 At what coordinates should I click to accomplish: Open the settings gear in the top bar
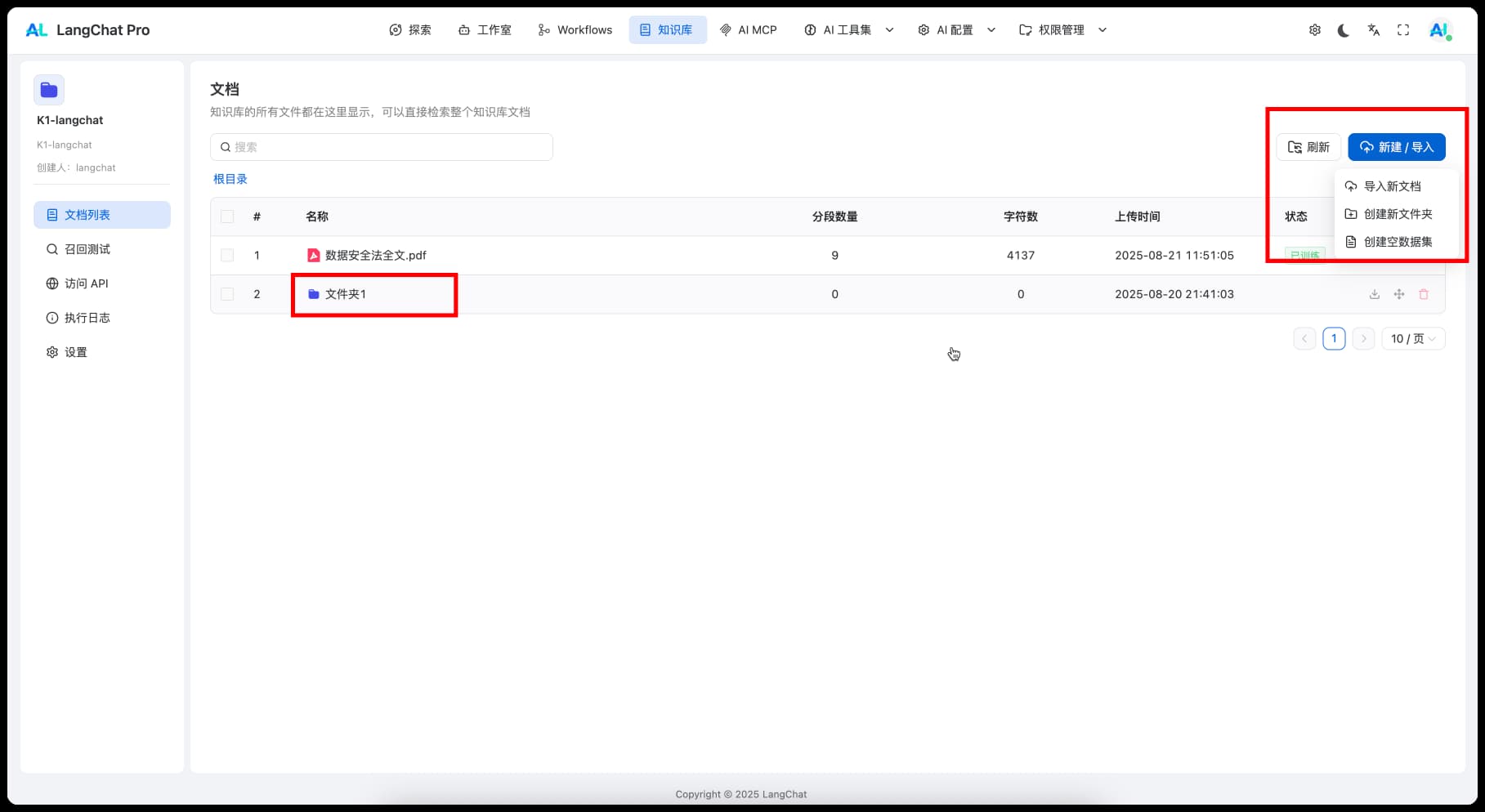[1314, 30]
